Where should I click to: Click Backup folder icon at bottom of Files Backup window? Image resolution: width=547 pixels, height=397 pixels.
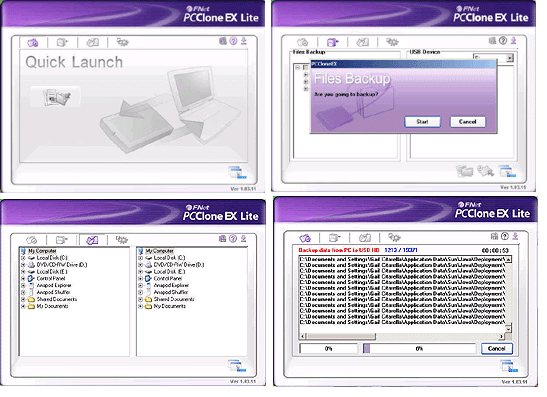click(x=465, y=171)
